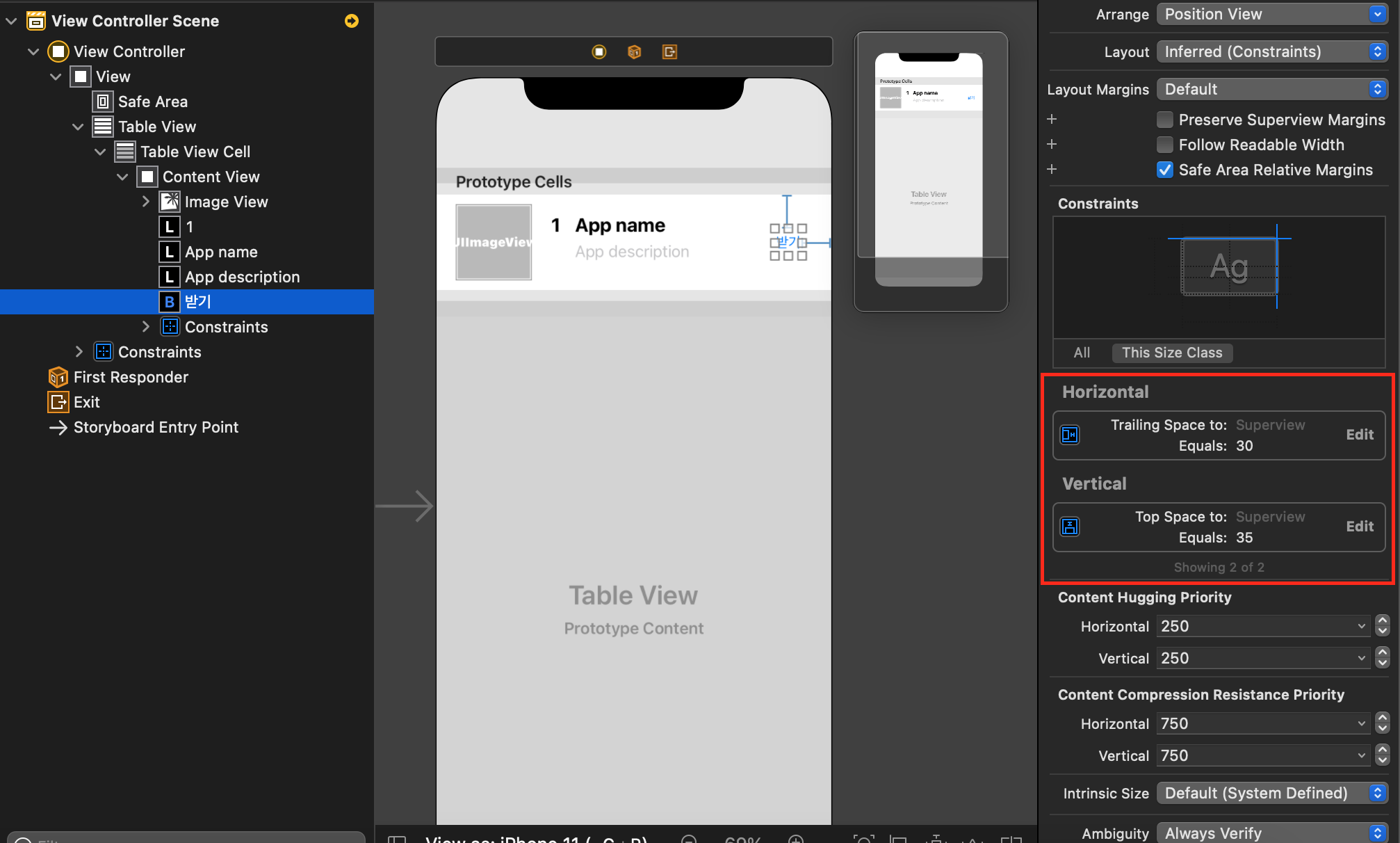Viewport: 1400px width, 843px height.
Task: Click View Controller icon in scene dock
Action: pos(599,51)
